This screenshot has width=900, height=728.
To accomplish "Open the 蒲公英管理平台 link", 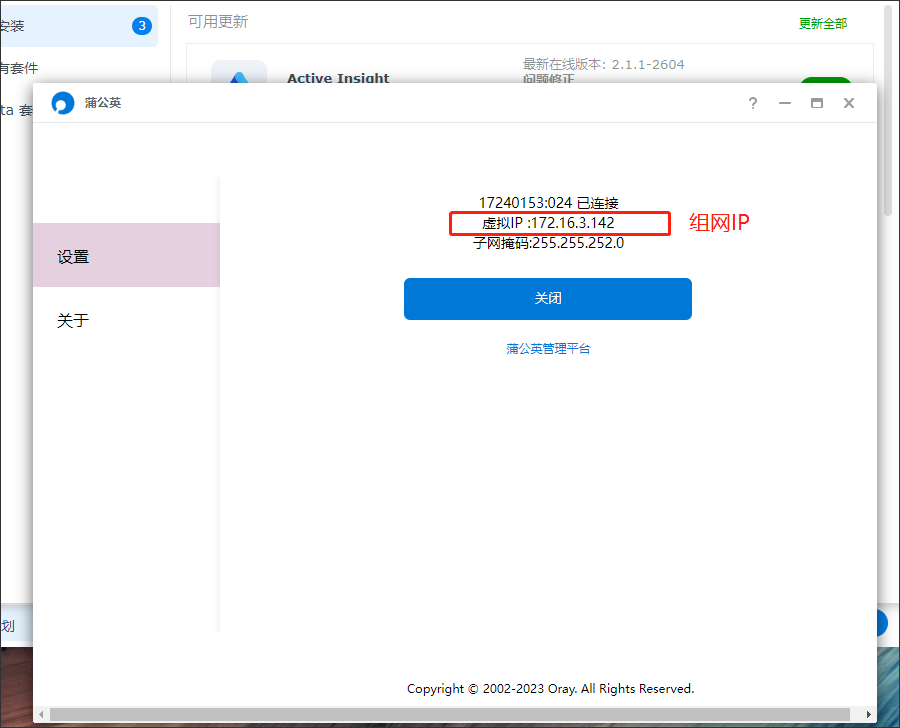I will (548, 348).
